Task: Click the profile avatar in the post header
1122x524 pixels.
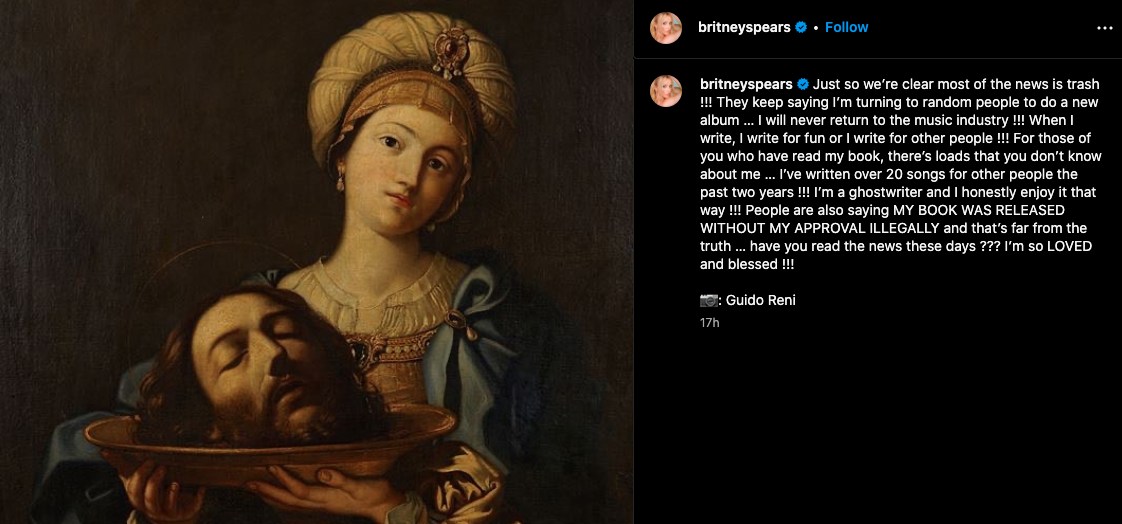Action: (666, 28)
